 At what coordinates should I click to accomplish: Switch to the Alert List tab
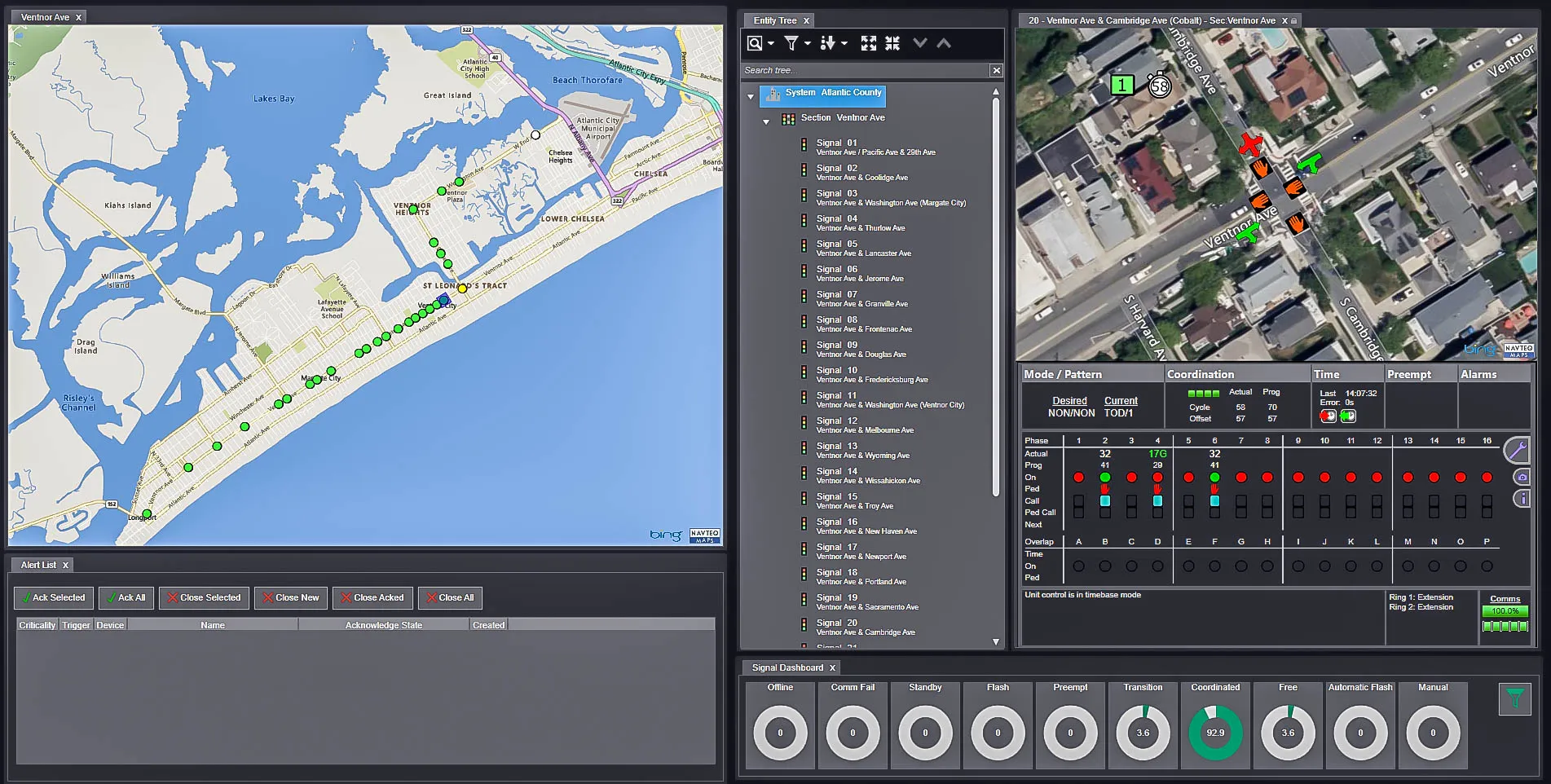tap(38, 565)
